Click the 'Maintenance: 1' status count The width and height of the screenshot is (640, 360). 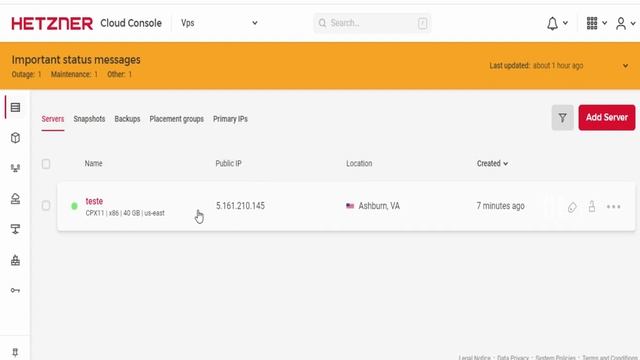(x=74, y=74)
